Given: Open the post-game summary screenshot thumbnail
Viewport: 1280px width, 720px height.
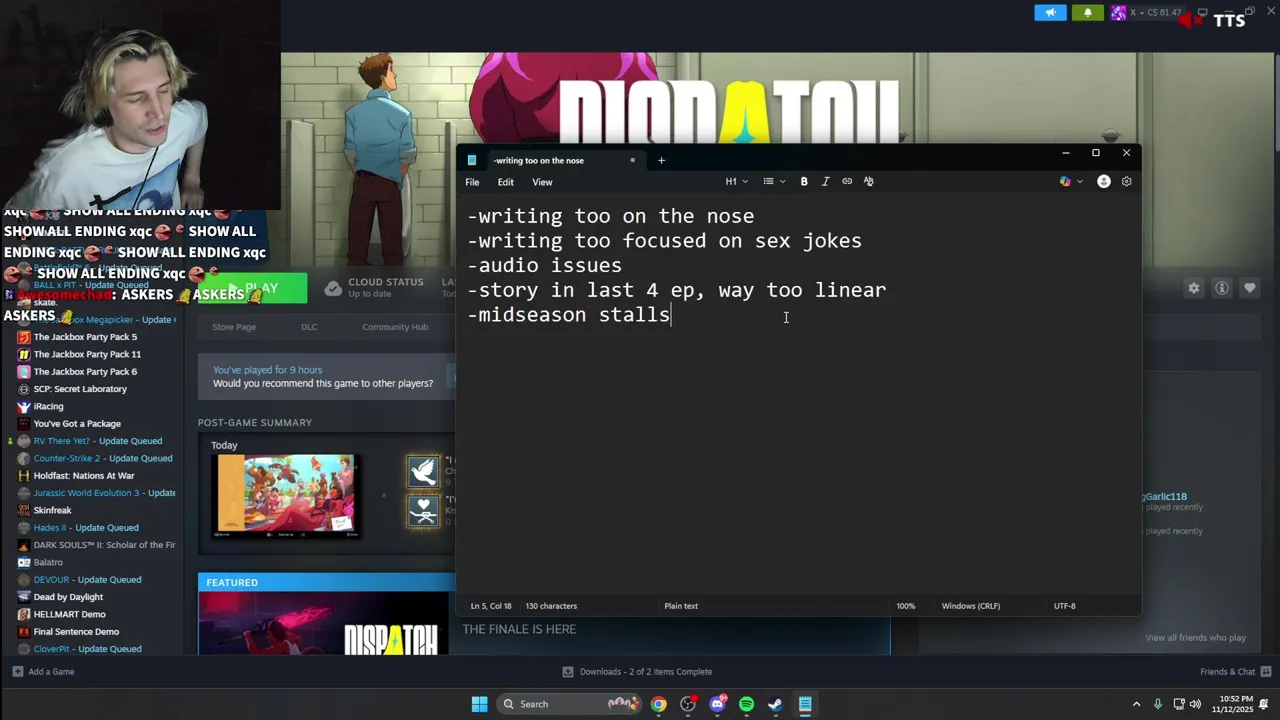Looking at the screenshot, I should (x=286, y=494).
